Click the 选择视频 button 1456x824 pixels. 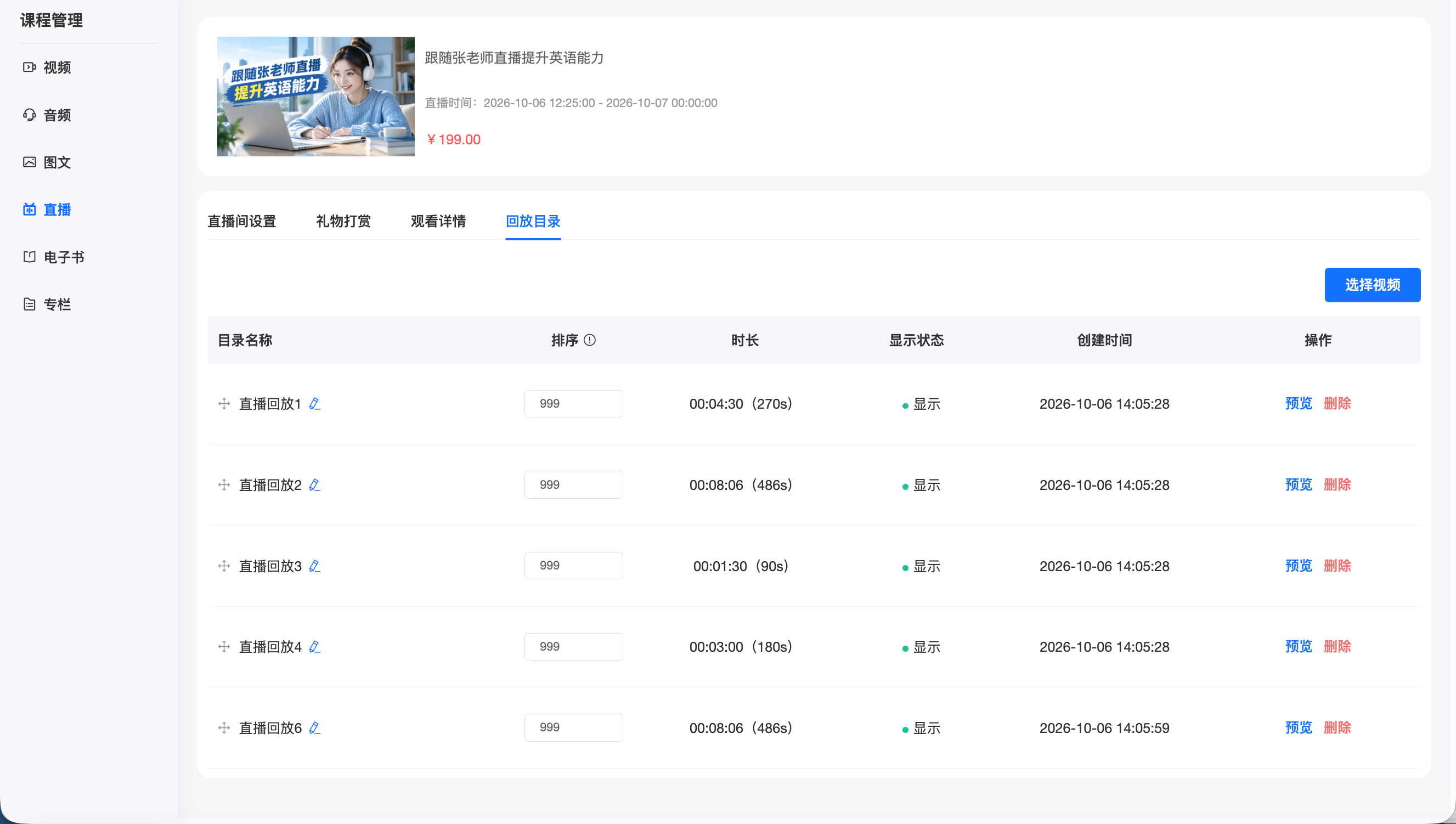(1372, 285)
